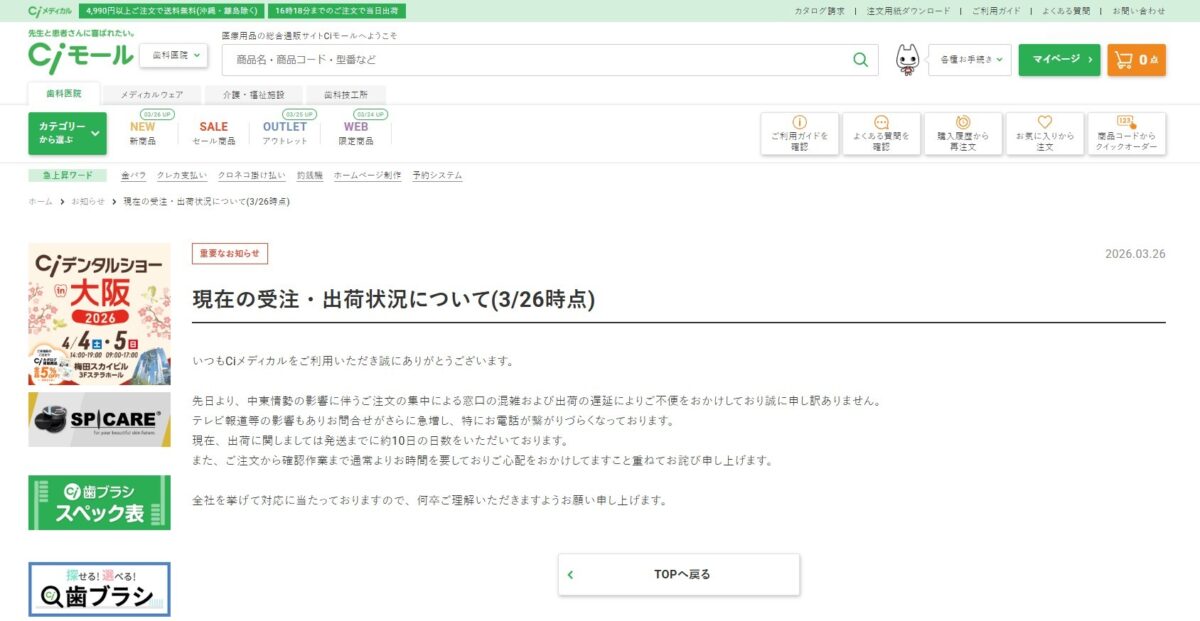Select the 歯科医院 tab
The image size is (1200, 621).
(64, 93)
